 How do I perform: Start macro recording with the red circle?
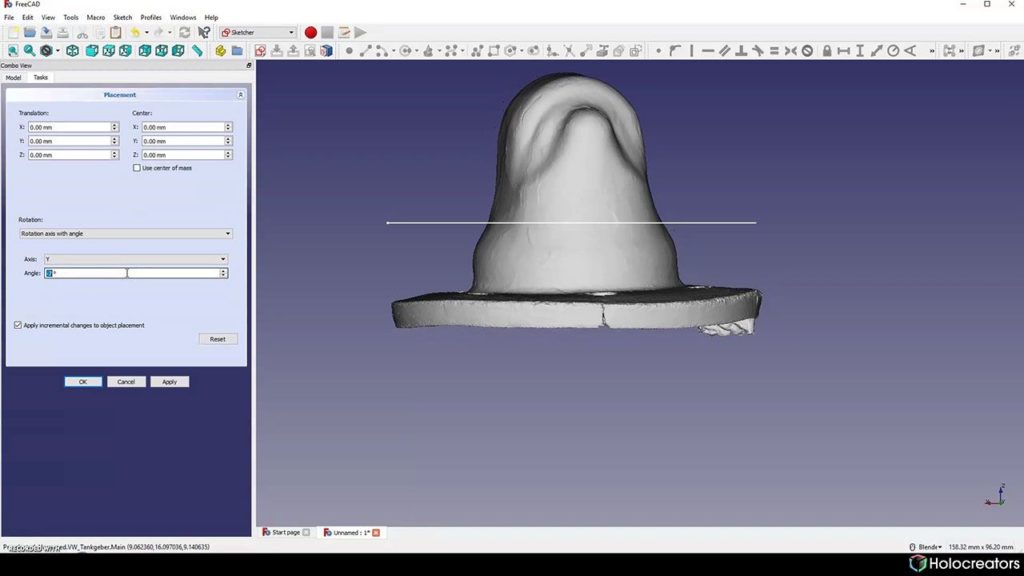(x=311, y=33)
